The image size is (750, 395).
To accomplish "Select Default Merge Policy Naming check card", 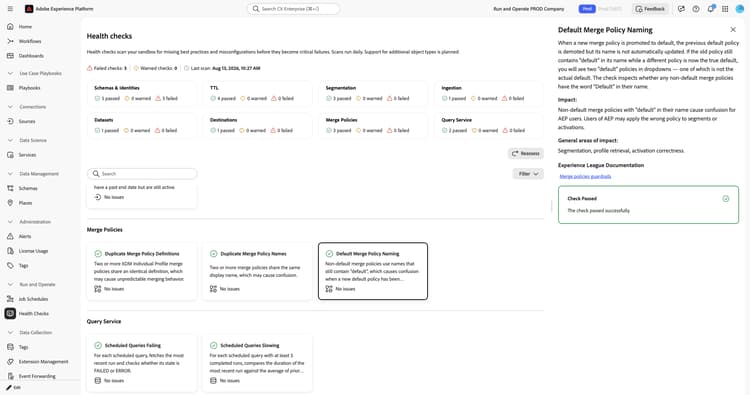I will [x=373, y=271].
